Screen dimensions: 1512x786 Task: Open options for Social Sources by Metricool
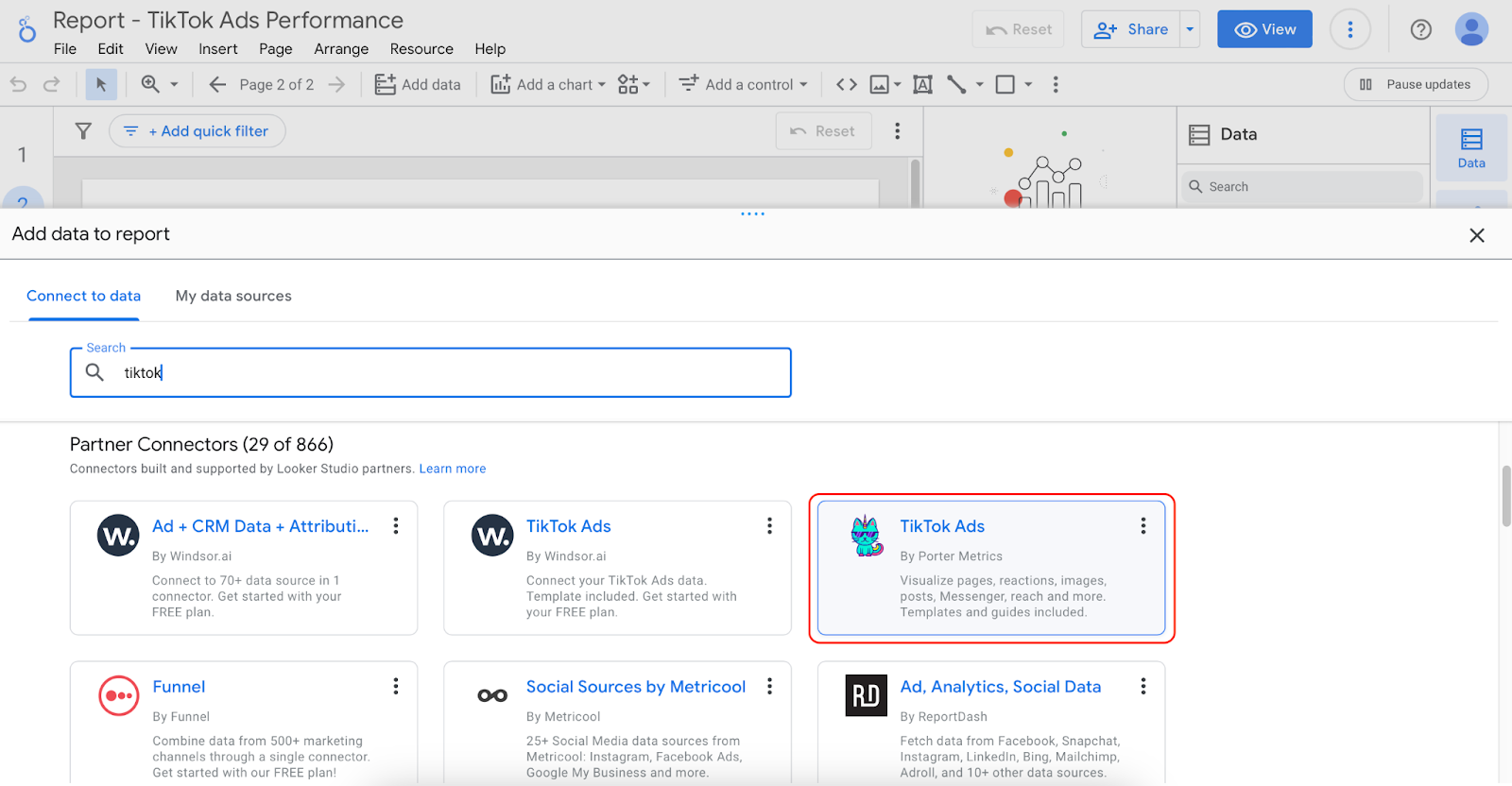[769, 687]
